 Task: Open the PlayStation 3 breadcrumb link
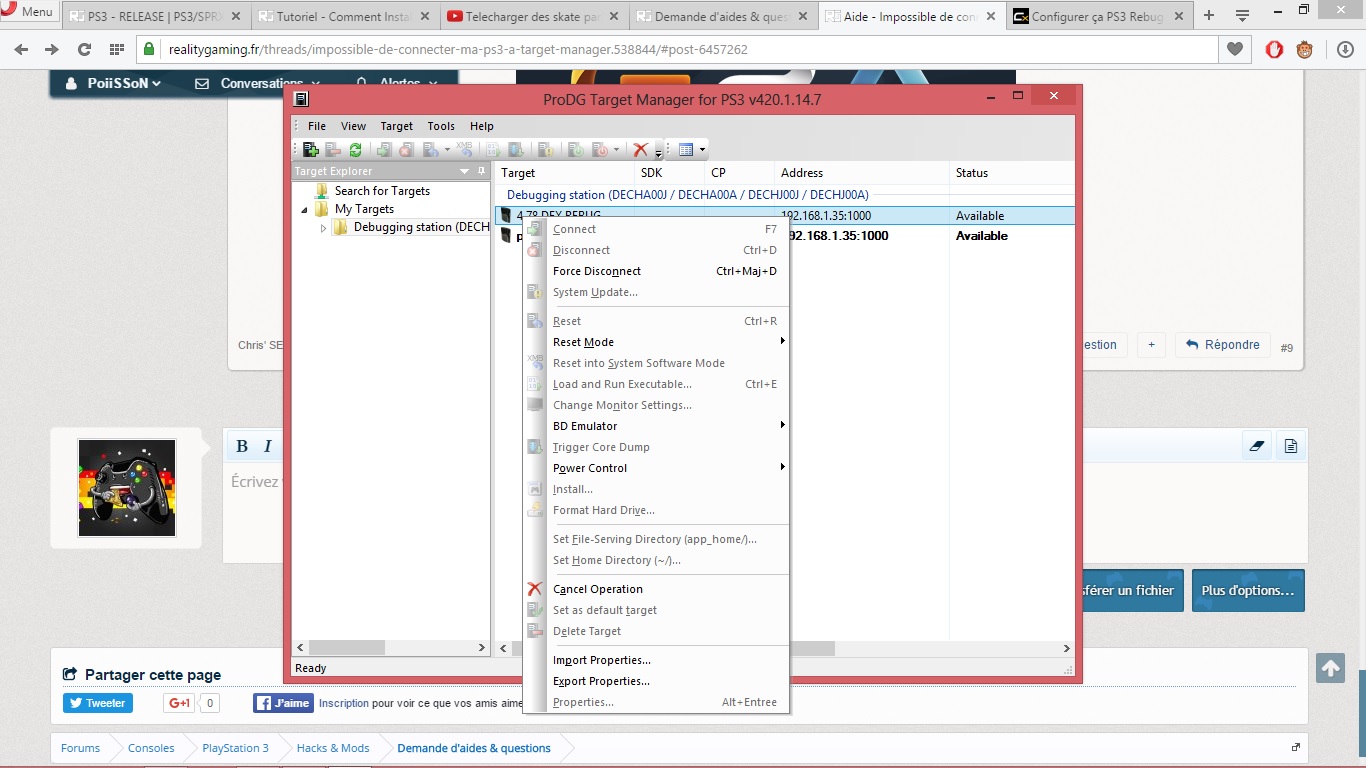pos(235,748)
